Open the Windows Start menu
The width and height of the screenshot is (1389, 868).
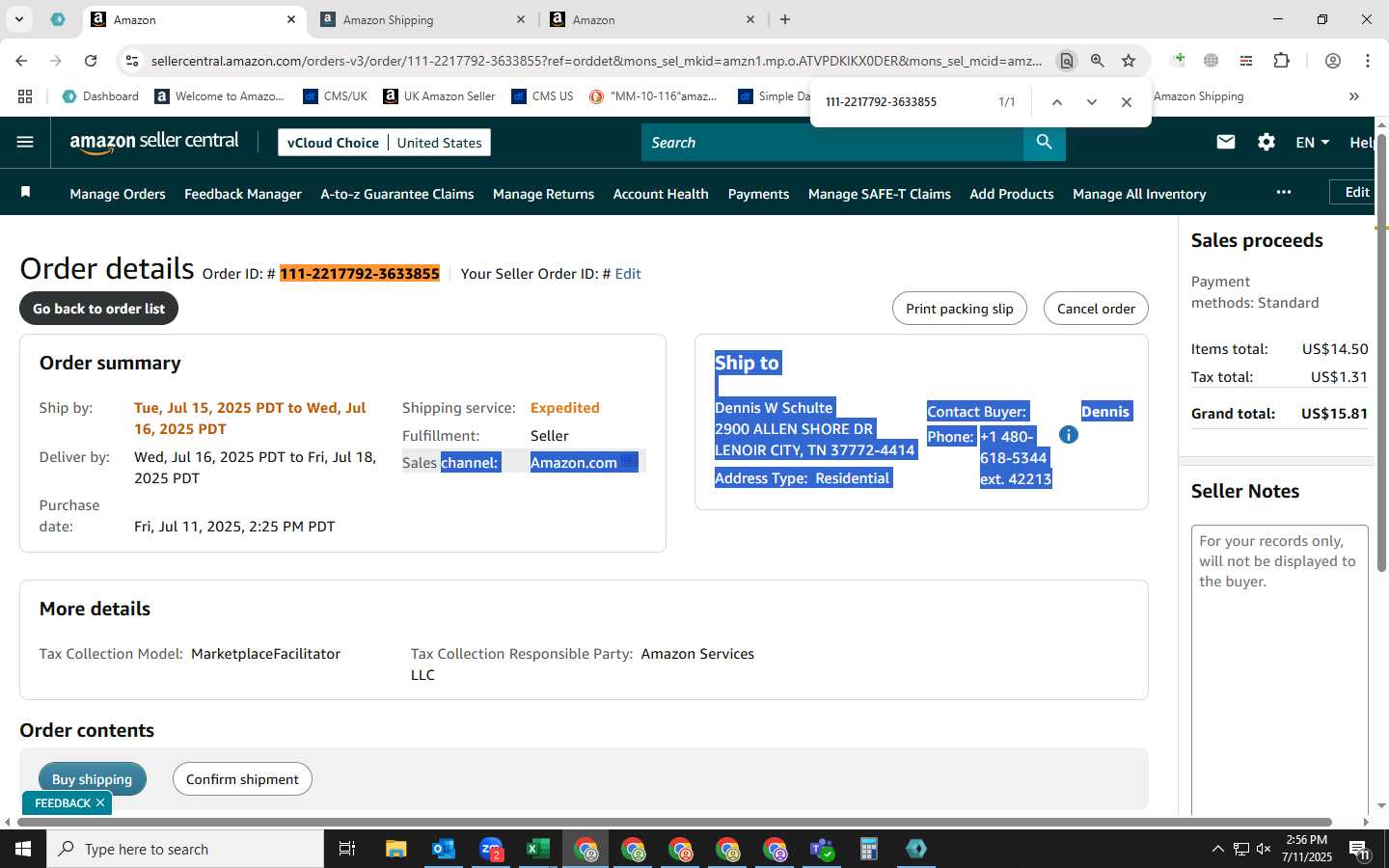click(x=23, y=849)
